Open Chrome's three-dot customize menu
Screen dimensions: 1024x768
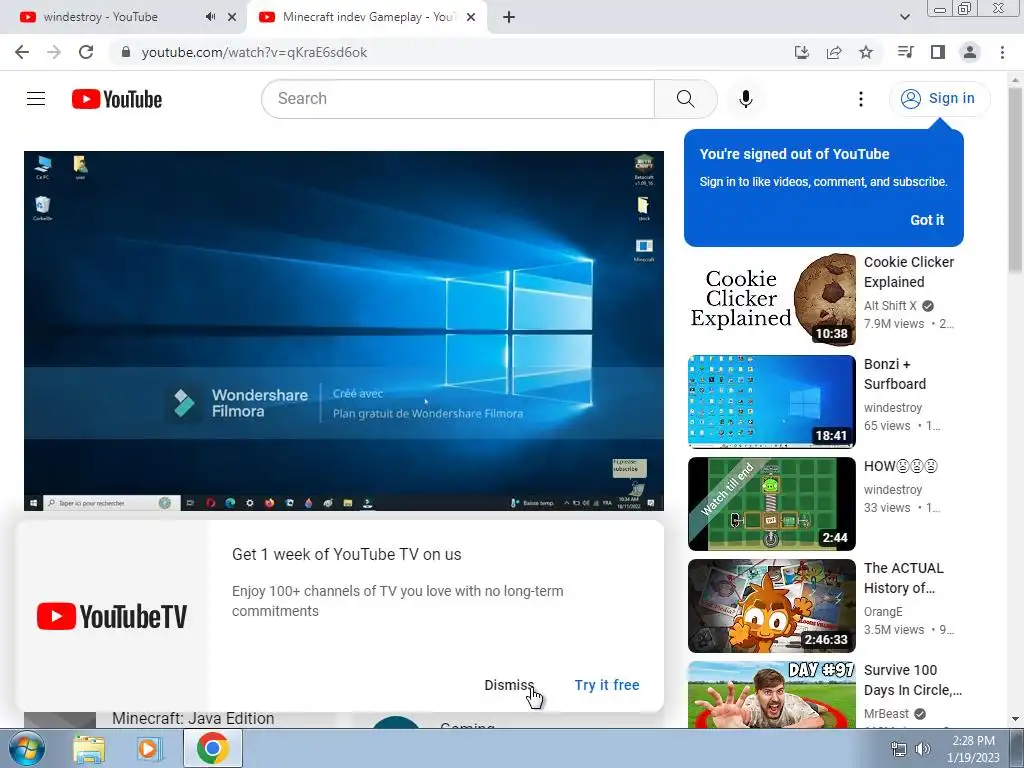pos(1002,52)
